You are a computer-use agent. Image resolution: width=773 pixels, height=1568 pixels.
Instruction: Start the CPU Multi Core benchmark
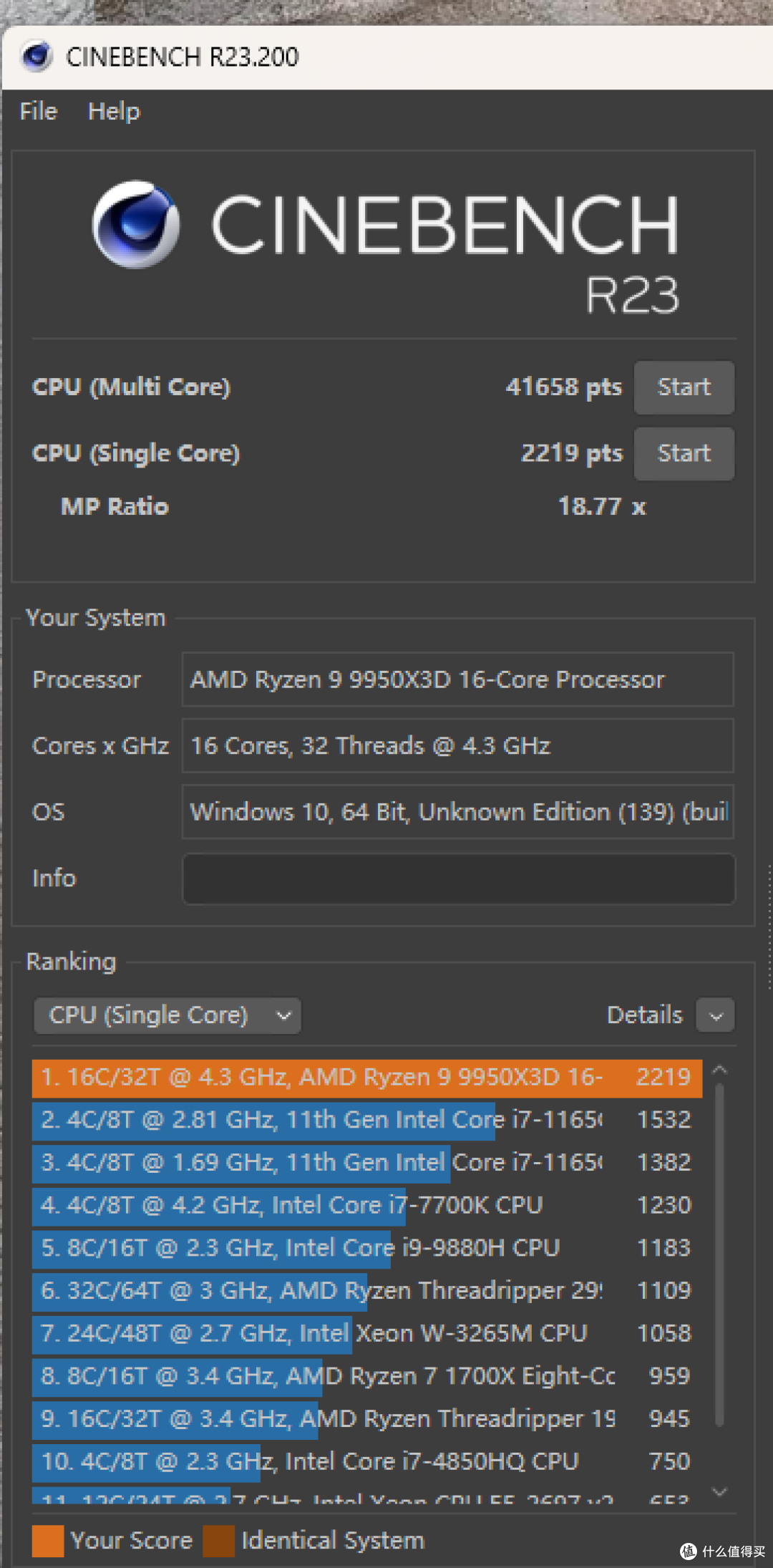684,387
